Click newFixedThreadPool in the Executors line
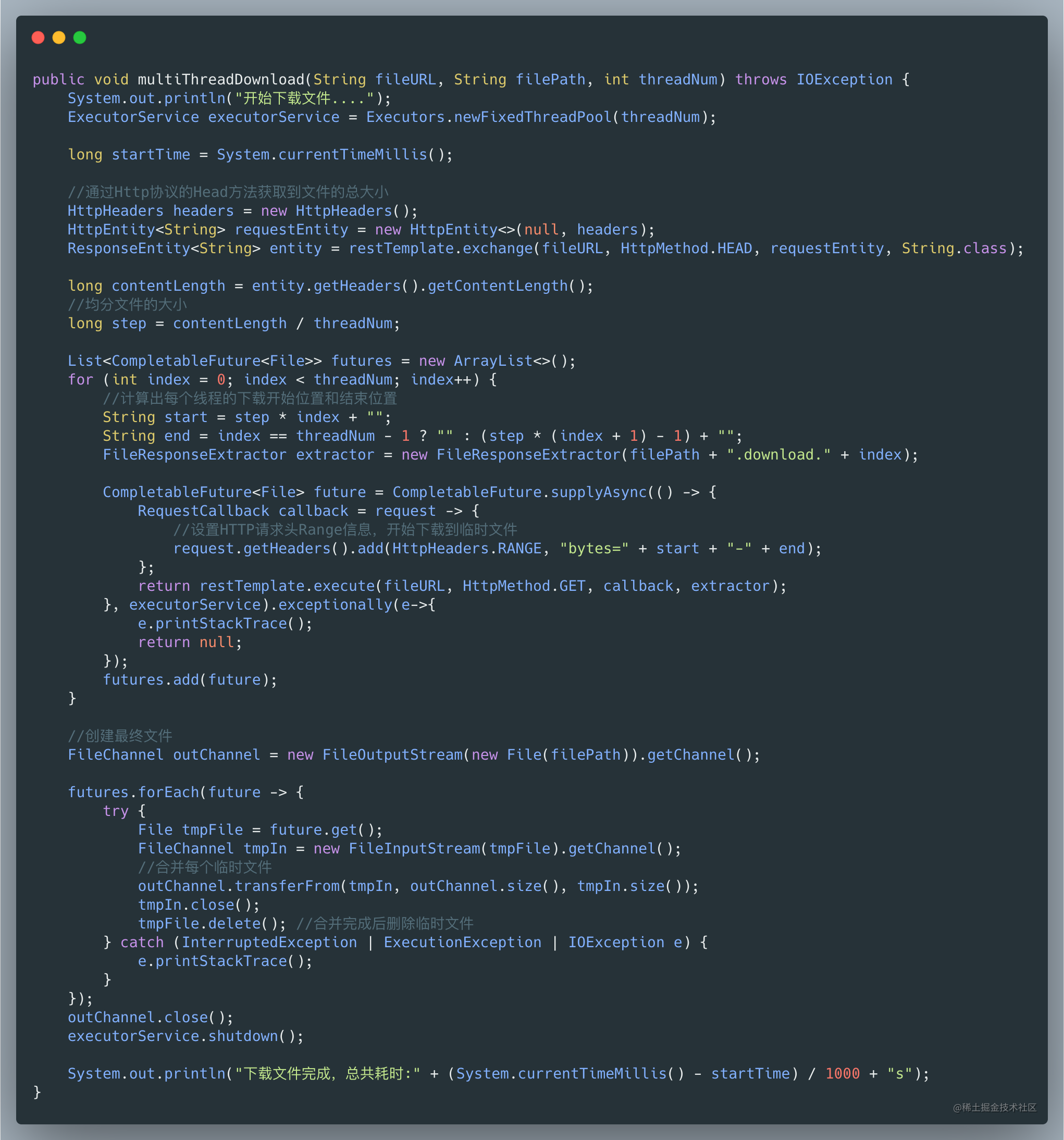Screen dimensions: 1064x1140 533,117
